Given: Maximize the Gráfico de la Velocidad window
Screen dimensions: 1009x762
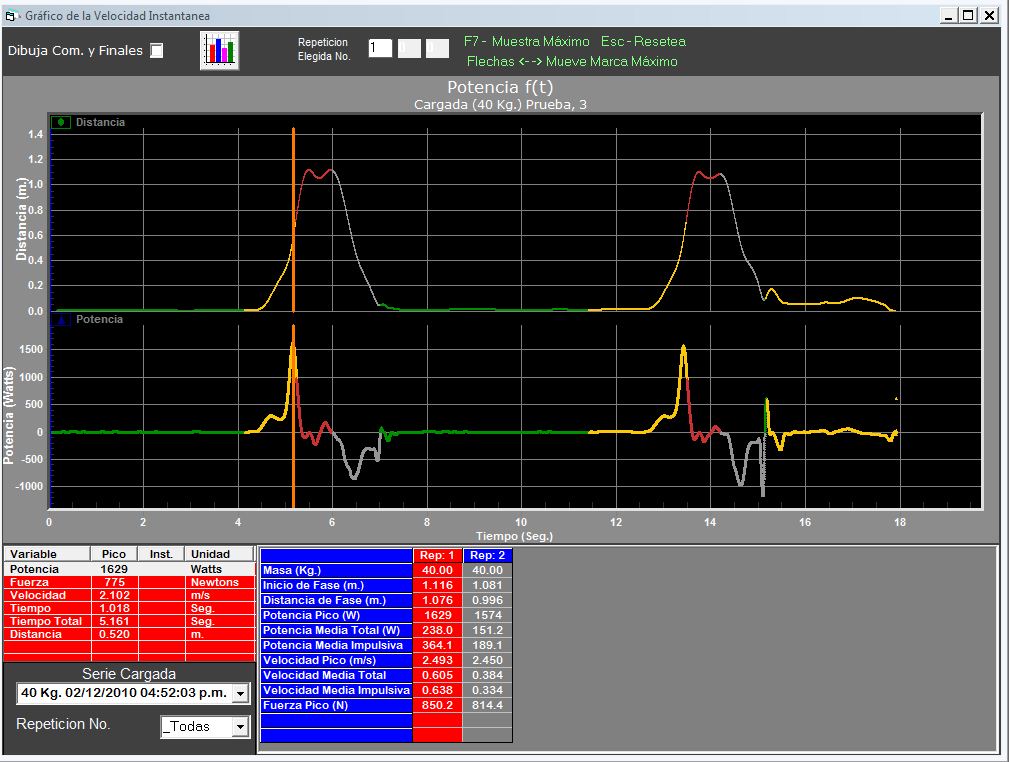Looking at the screenshot, I should 968,15.
